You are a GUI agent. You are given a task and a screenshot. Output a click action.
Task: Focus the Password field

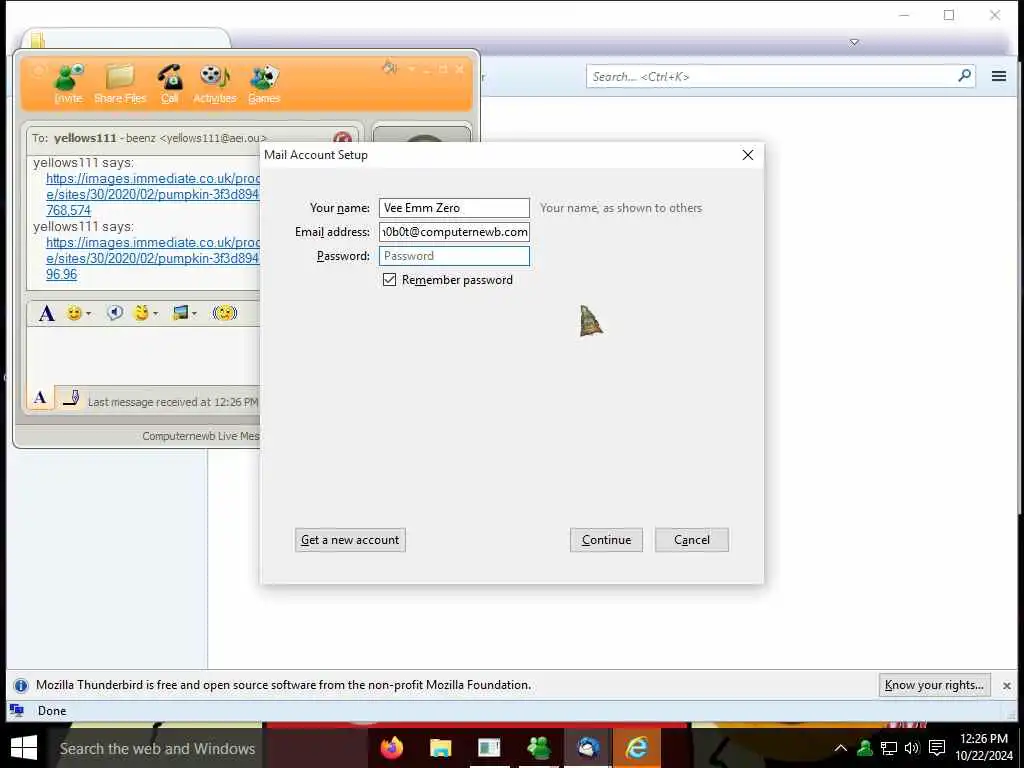click(454, 256)
